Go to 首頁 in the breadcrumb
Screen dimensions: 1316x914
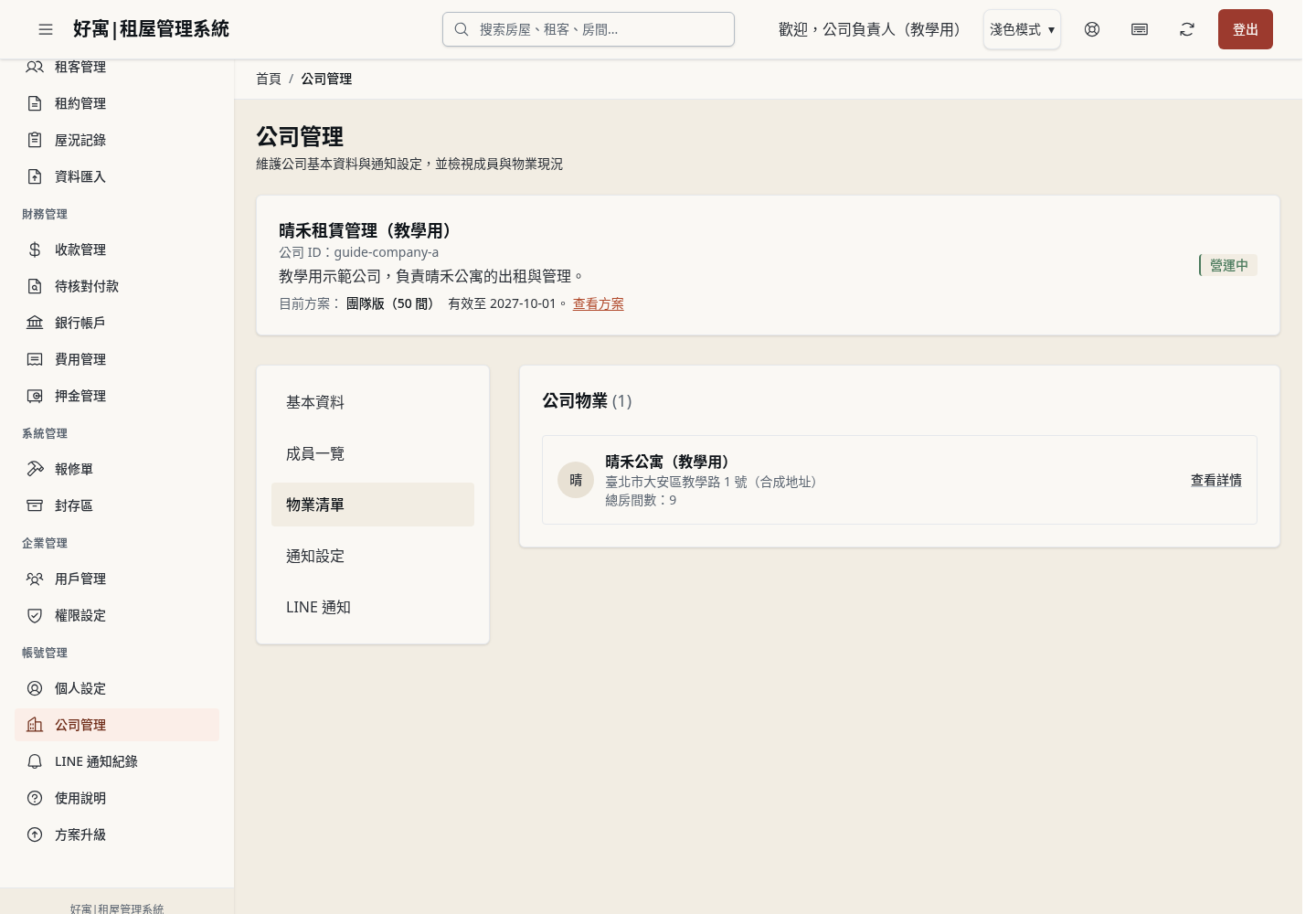269,79
